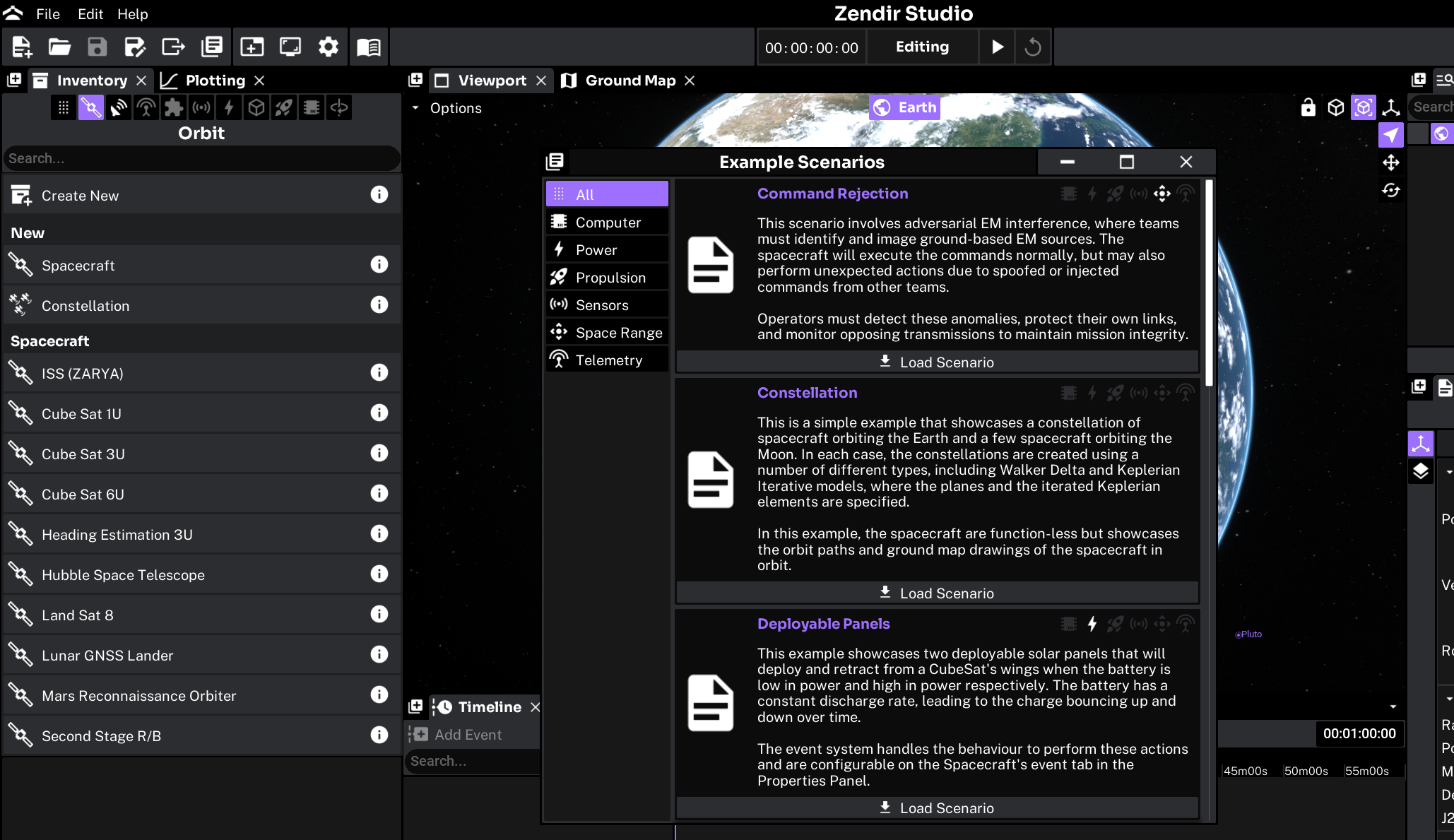1454x840 pixels.
Task: Load the Constellation scenario
Action: pyautogui.click(x=937, y=593)
